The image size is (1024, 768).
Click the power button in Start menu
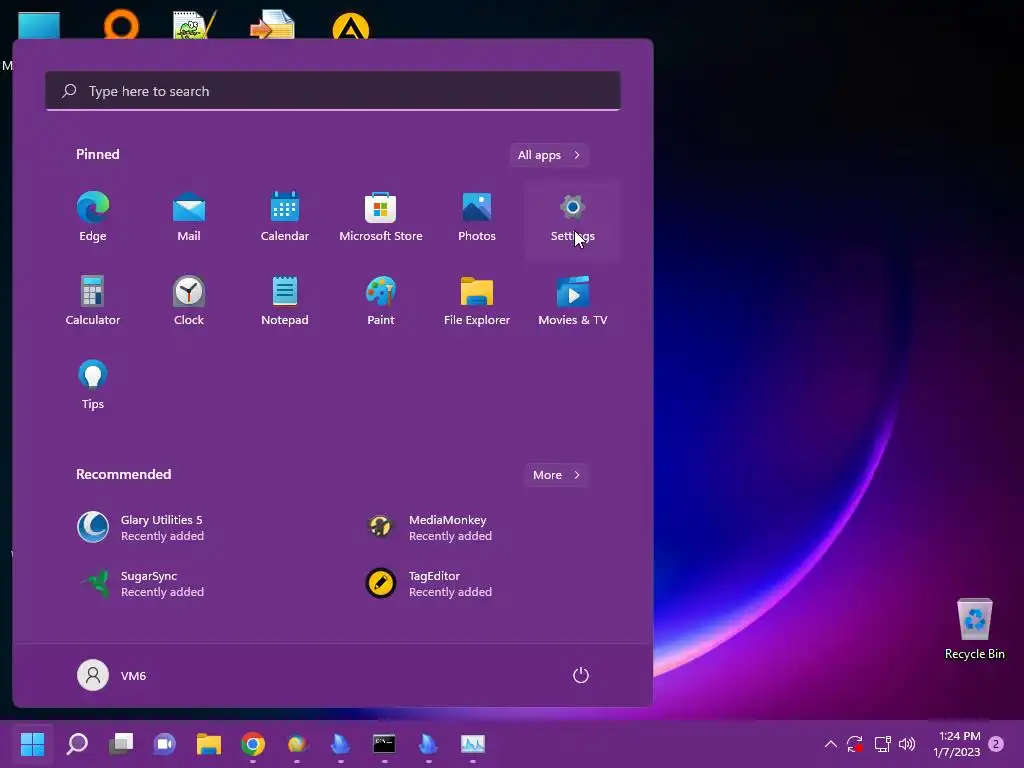(x=581, y=675)
